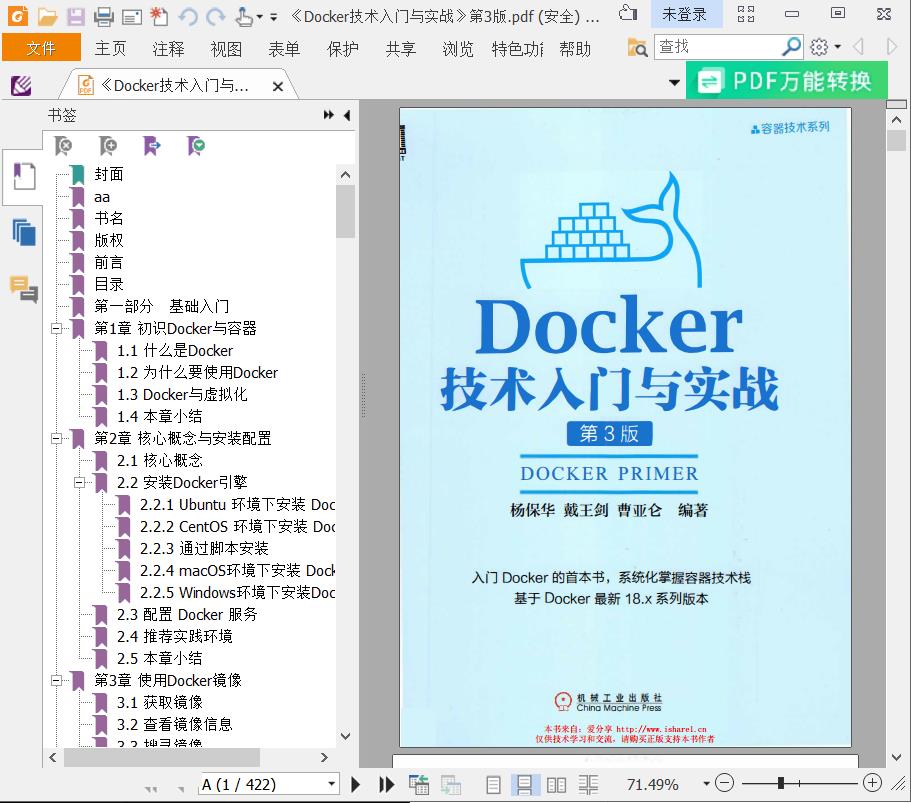Screen dimensions: 911x803
Task: Open the Foxit start icon left of the tab
Action: [21, 86]
